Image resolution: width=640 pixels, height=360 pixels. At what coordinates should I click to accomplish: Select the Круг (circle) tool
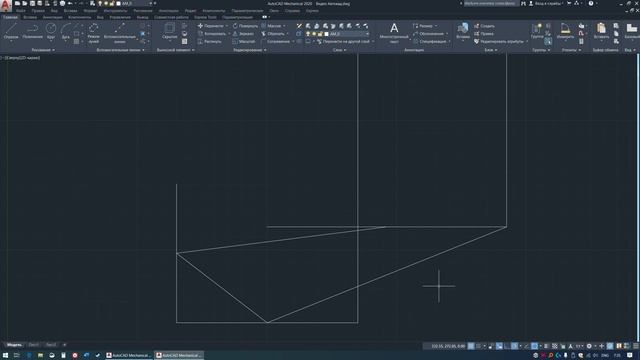[51, 31]
